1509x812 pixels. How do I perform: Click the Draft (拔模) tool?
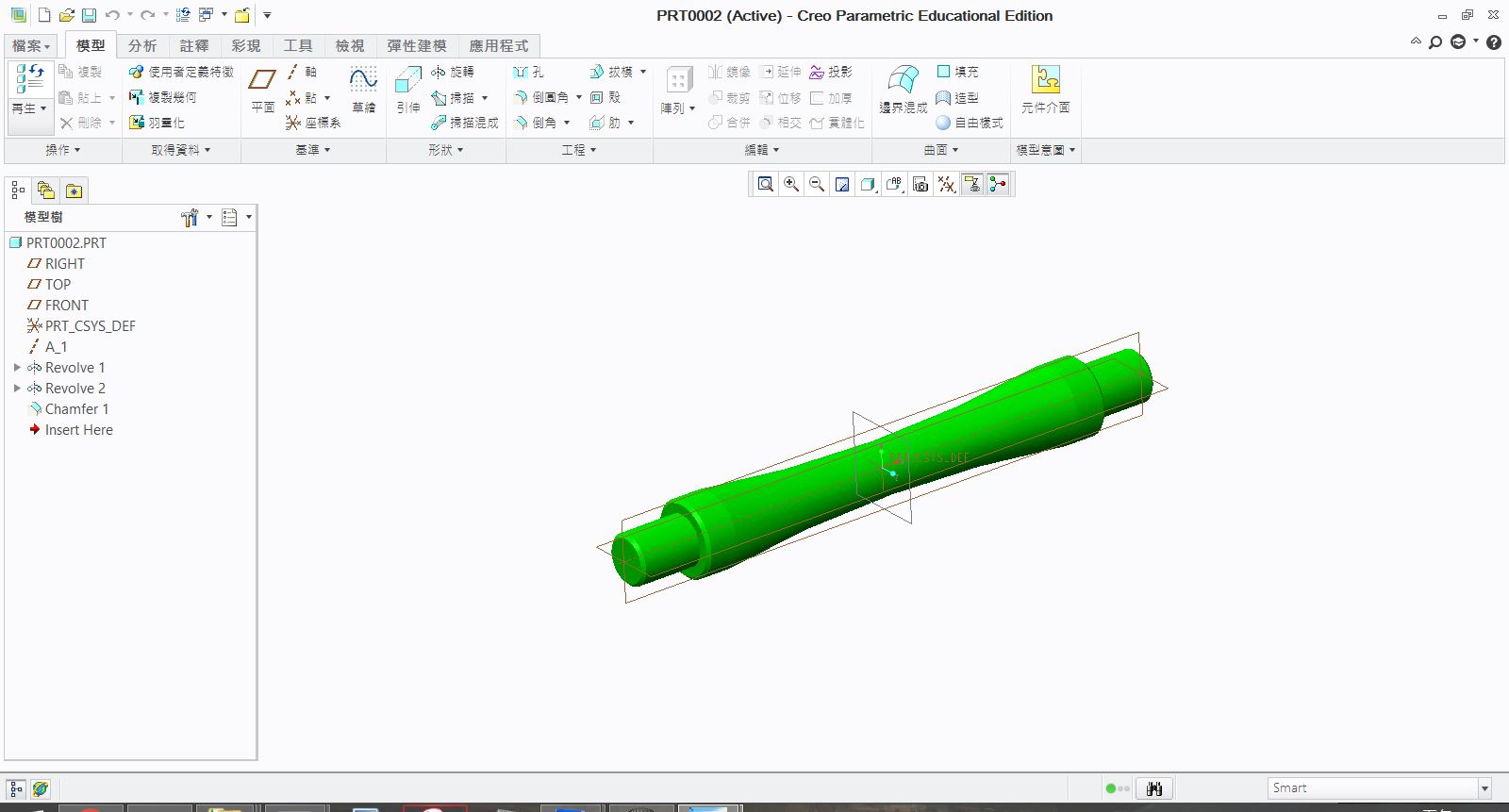pos(611,72)
